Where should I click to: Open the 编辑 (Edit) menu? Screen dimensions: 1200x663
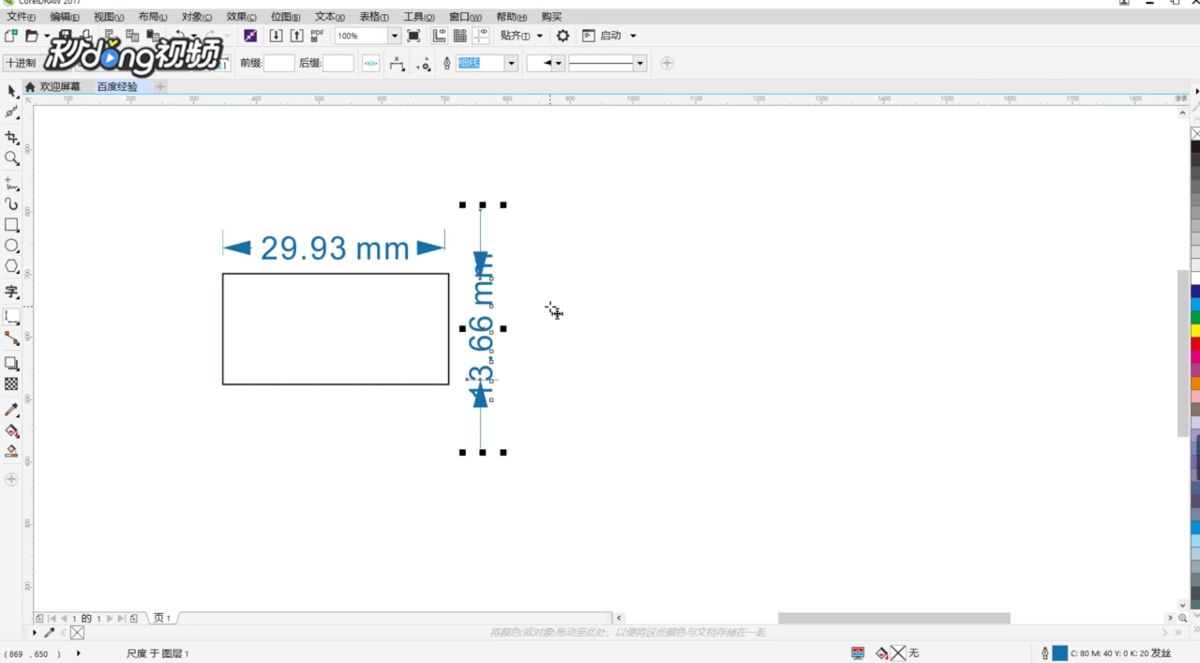click(64, 17)
